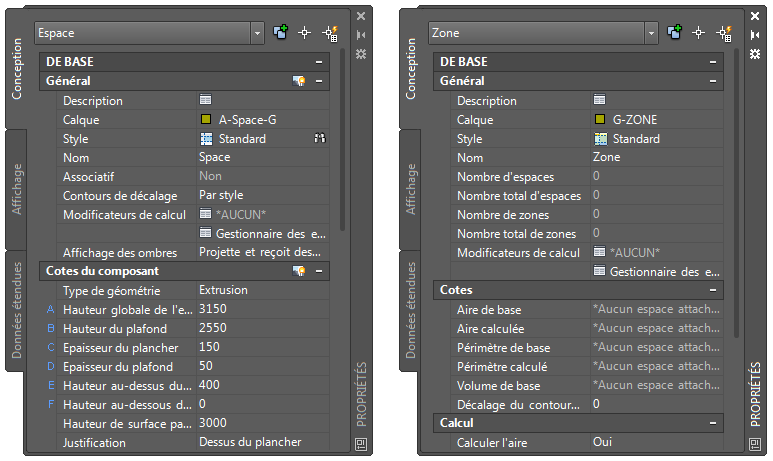
Task: Click Select Objects icon in Espace panel
Action: (307, 33)
